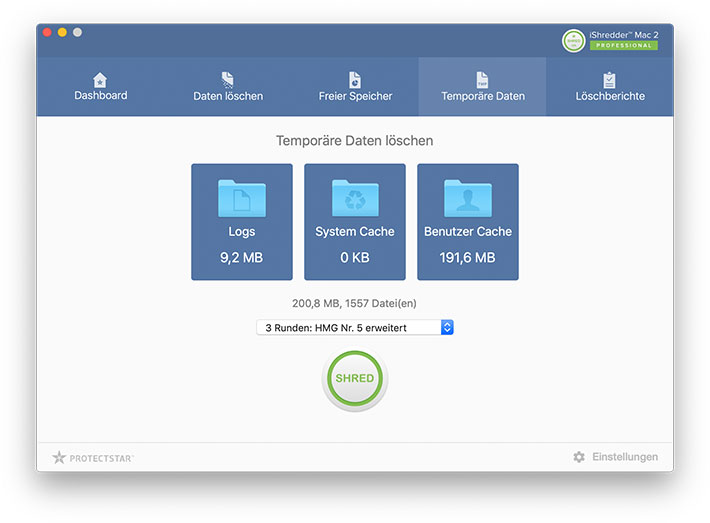
Task: Close the window with the red button
Action: click(x=47, y=32)
